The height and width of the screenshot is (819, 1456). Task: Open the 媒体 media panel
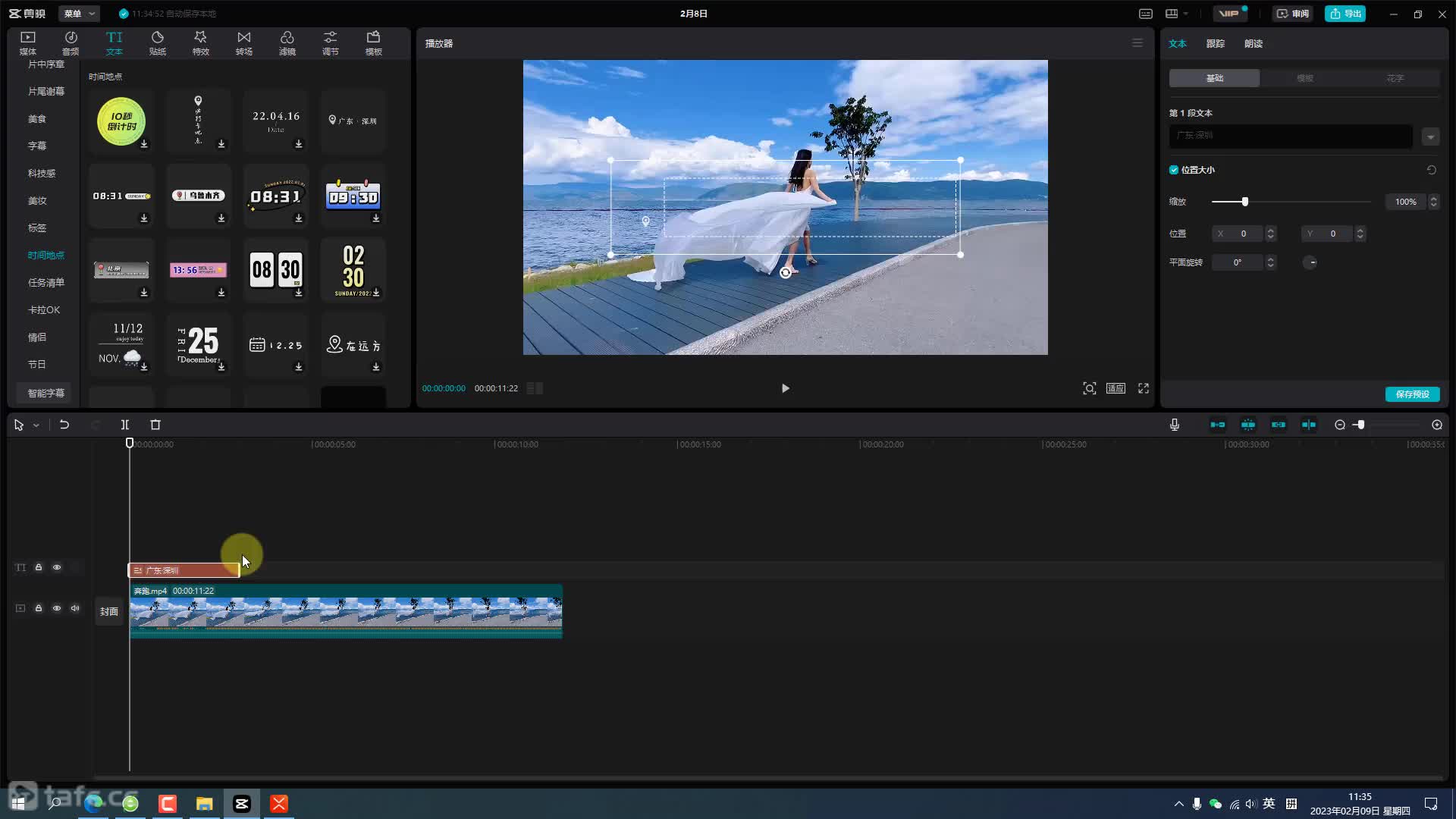click(x=28, y=43)
